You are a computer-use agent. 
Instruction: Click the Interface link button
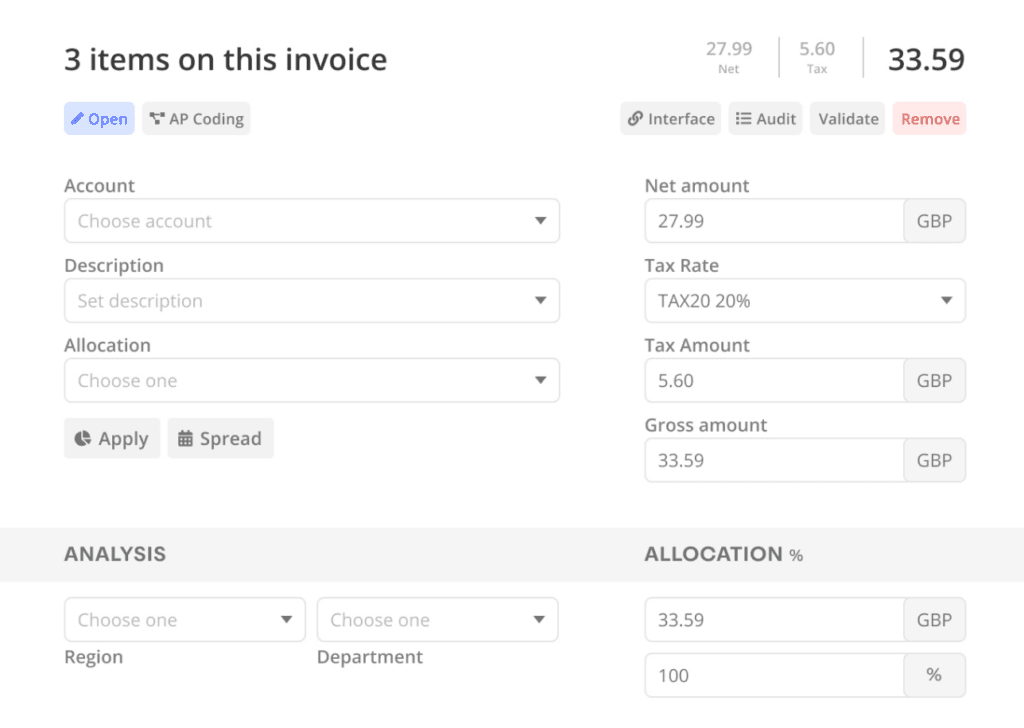[x=670, y=119]
